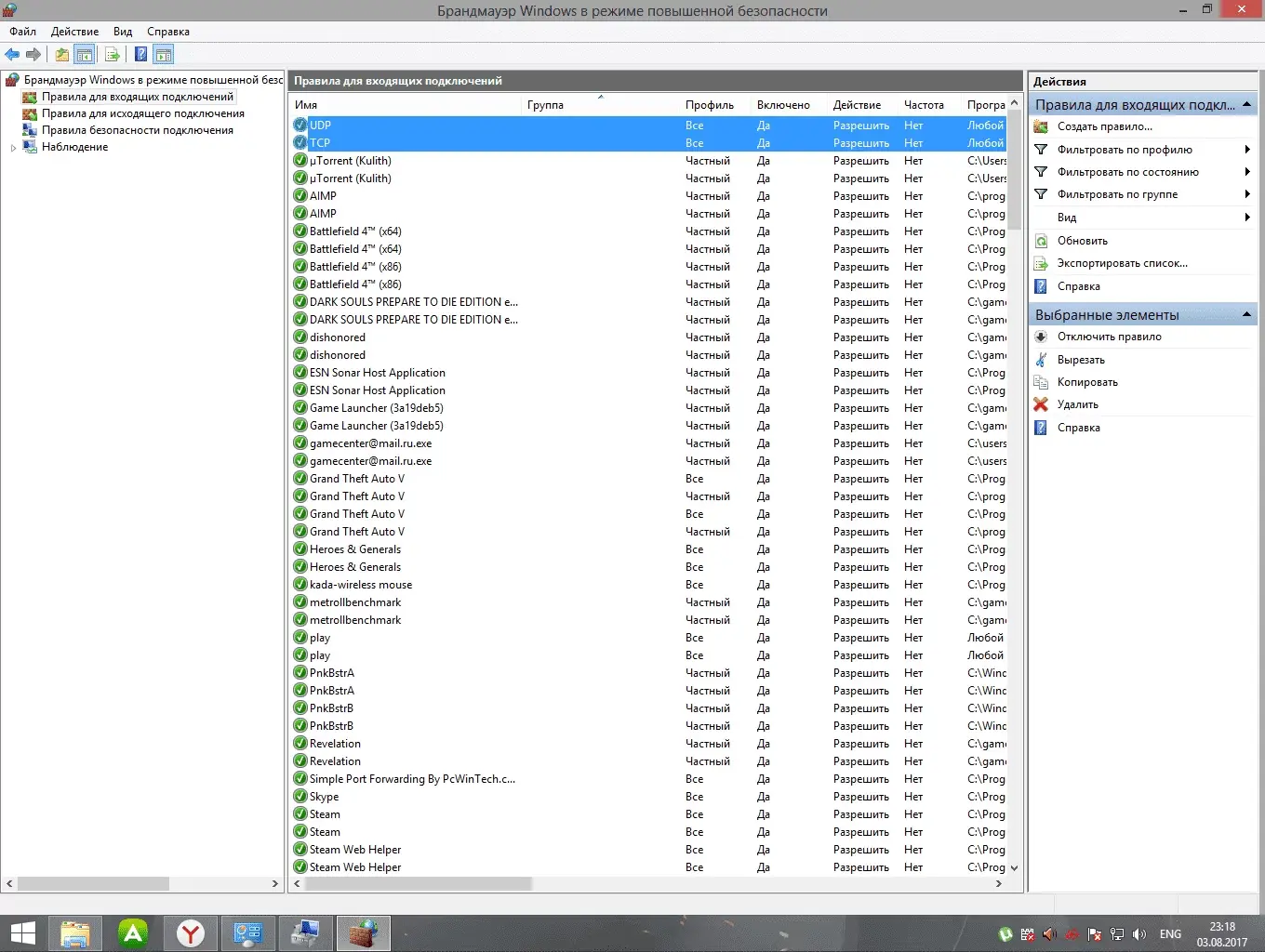Open Yandex browser from the taskbar

click(x=191, y=933)
